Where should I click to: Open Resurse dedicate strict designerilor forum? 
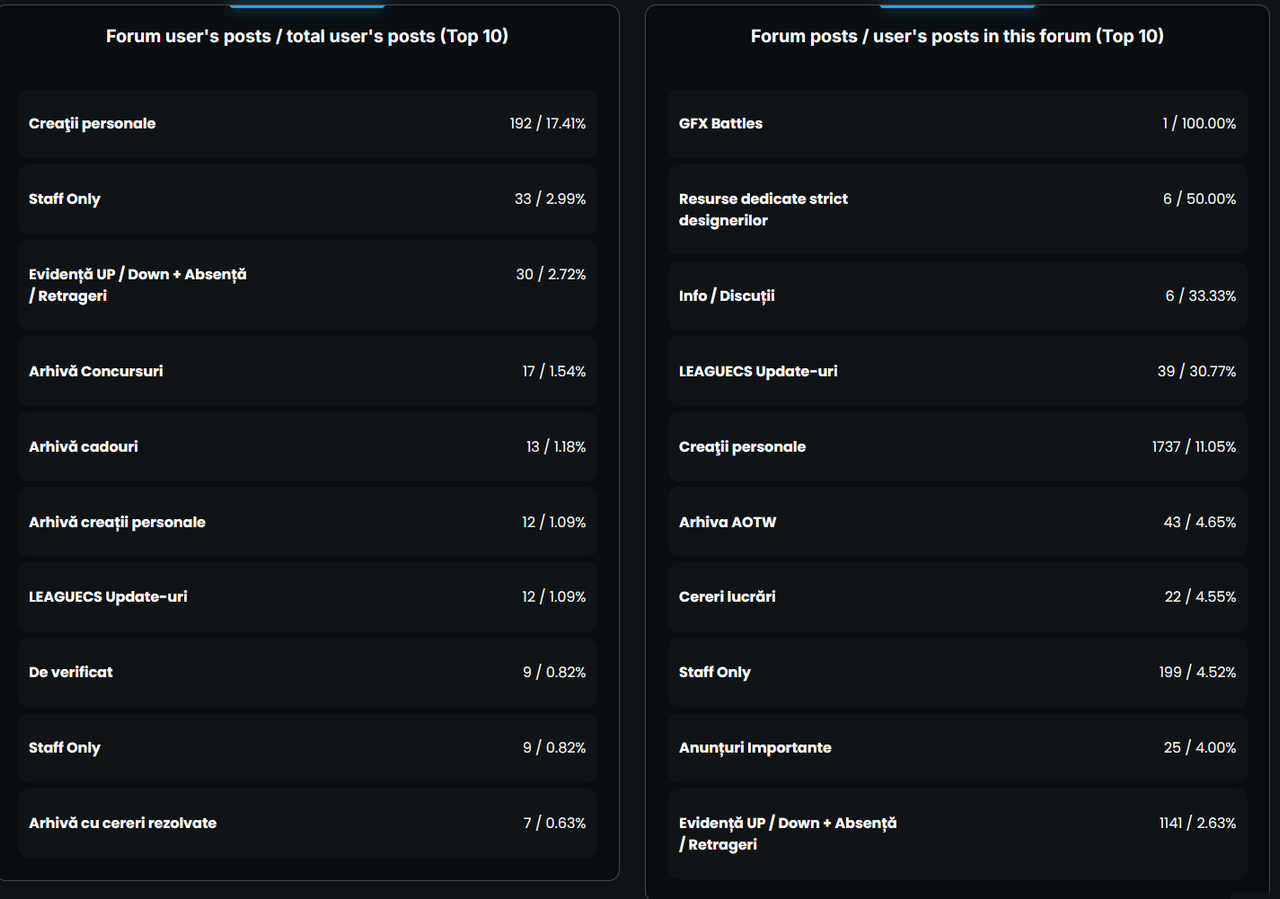click(763, 210)
